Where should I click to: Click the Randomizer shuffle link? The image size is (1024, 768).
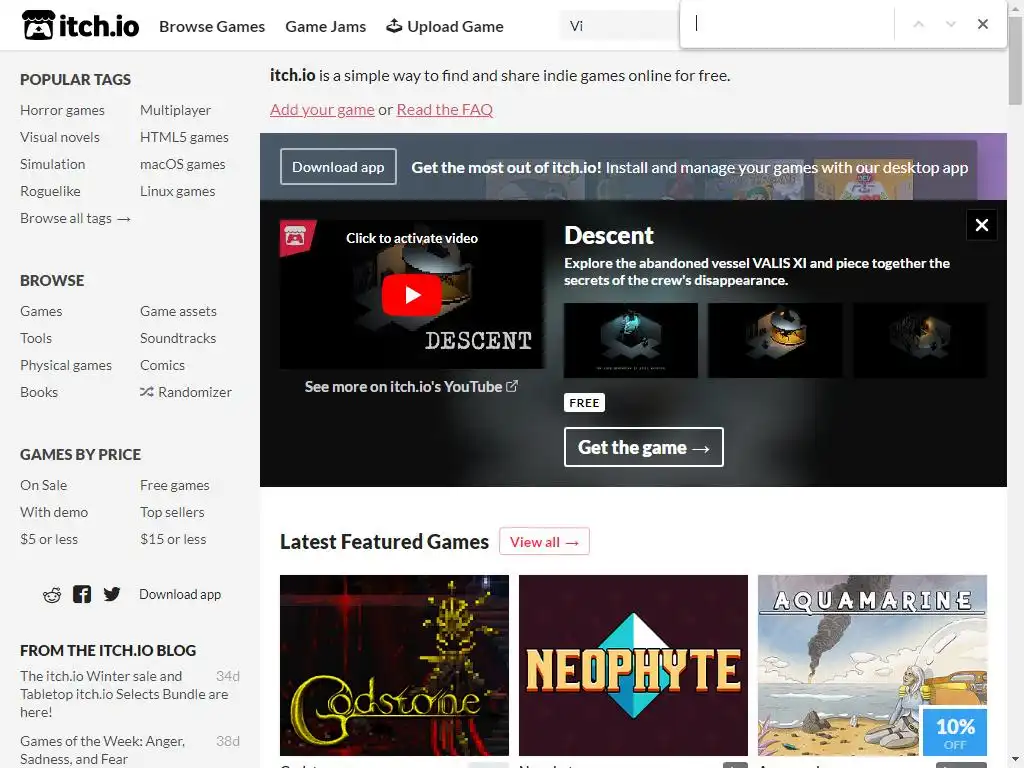click(x=185, y=392)
